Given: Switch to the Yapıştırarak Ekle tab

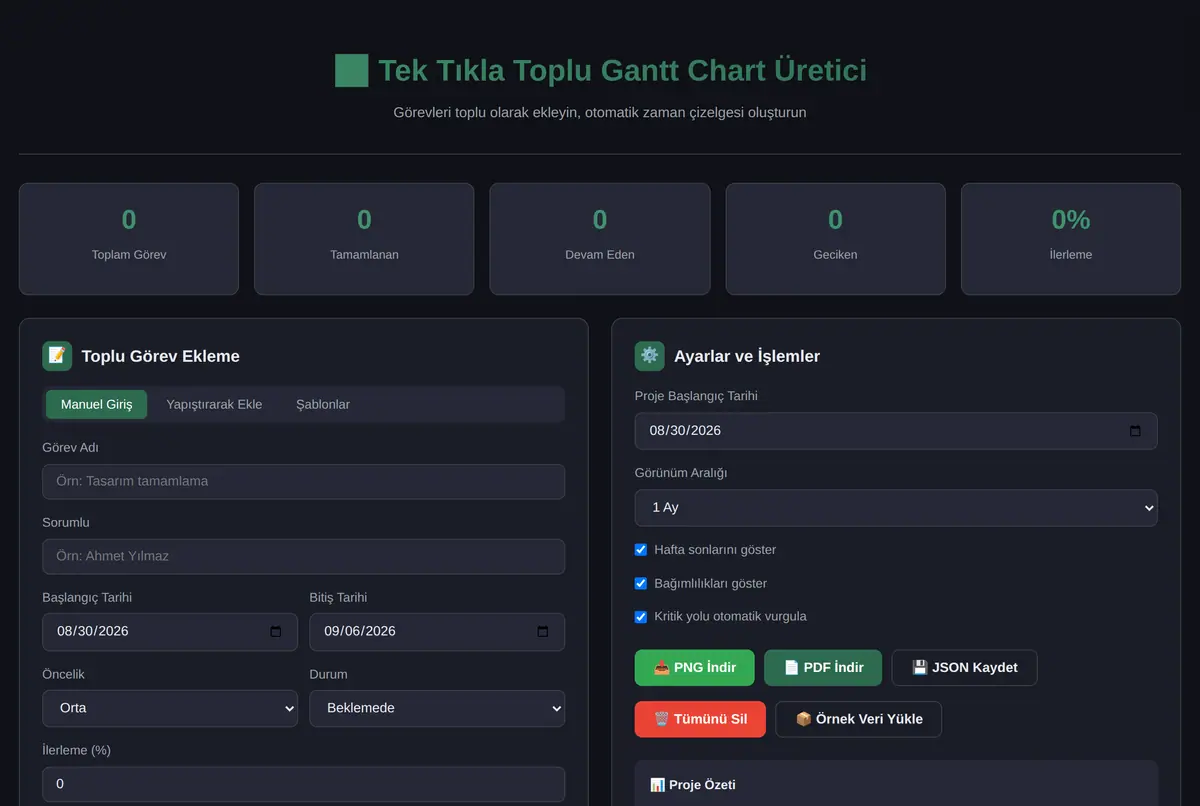Looking at the screenshot, I should click(x=214, y=404).
